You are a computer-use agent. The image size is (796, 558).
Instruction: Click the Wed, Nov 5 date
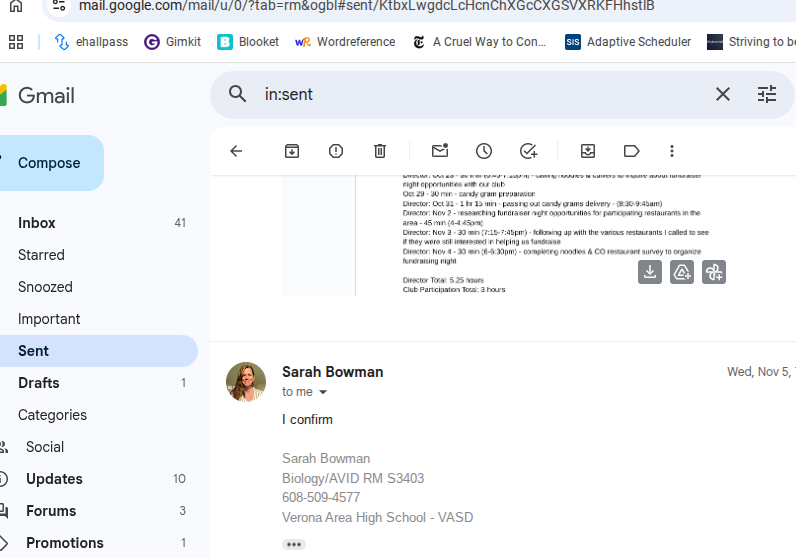(x=761, y=372)
